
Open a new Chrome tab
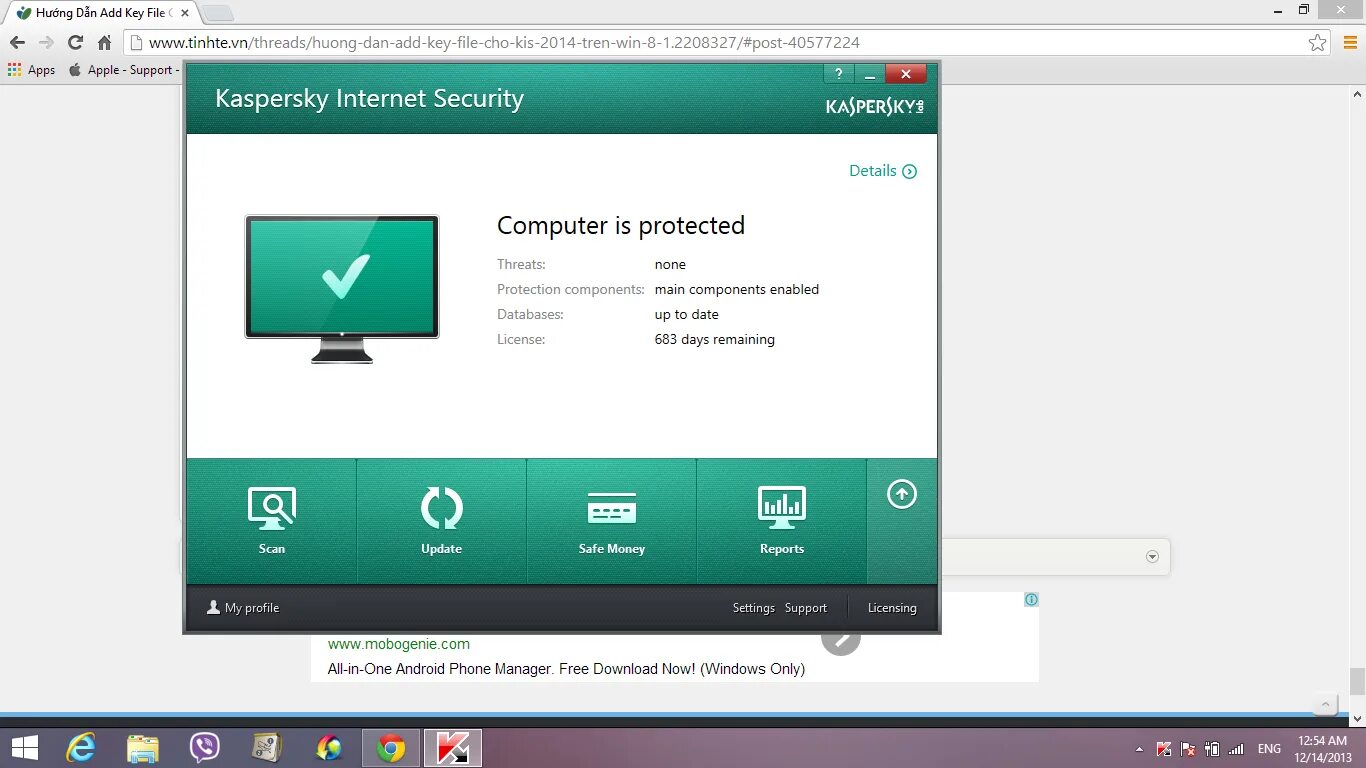click(217, 13)
